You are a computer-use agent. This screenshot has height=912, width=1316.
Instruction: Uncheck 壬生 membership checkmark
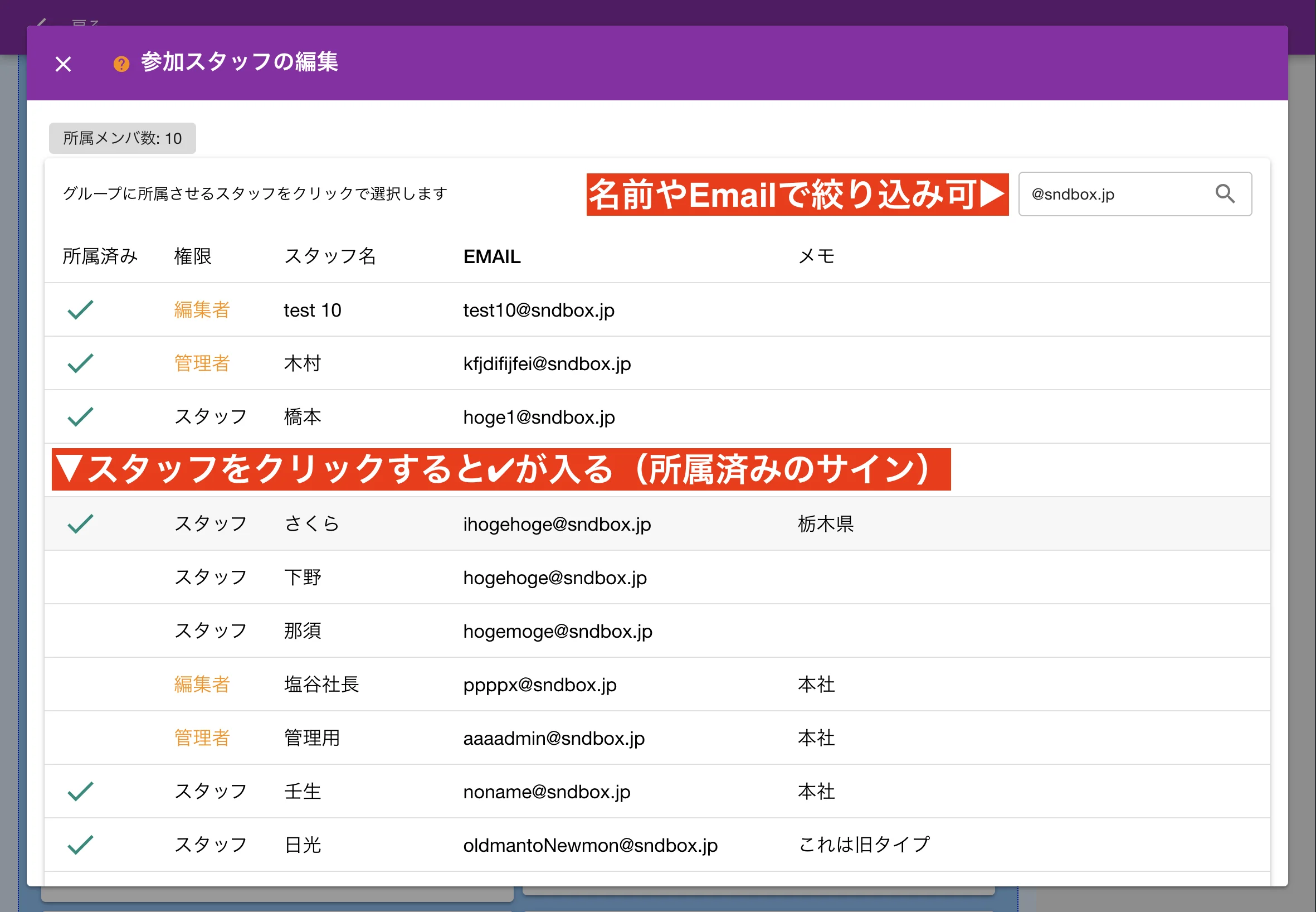click(81, 792)
